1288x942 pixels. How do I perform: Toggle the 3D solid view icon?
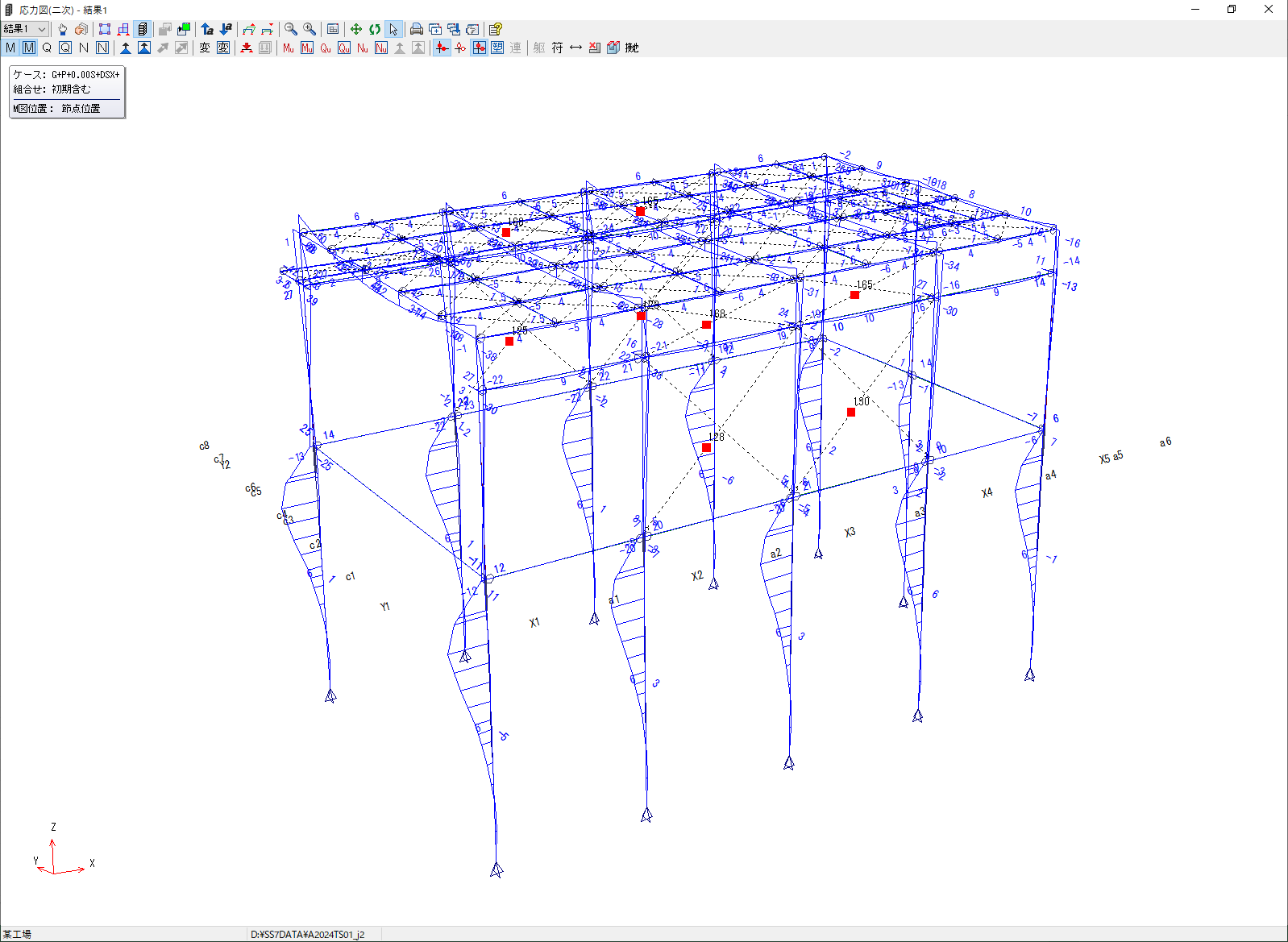143,29
